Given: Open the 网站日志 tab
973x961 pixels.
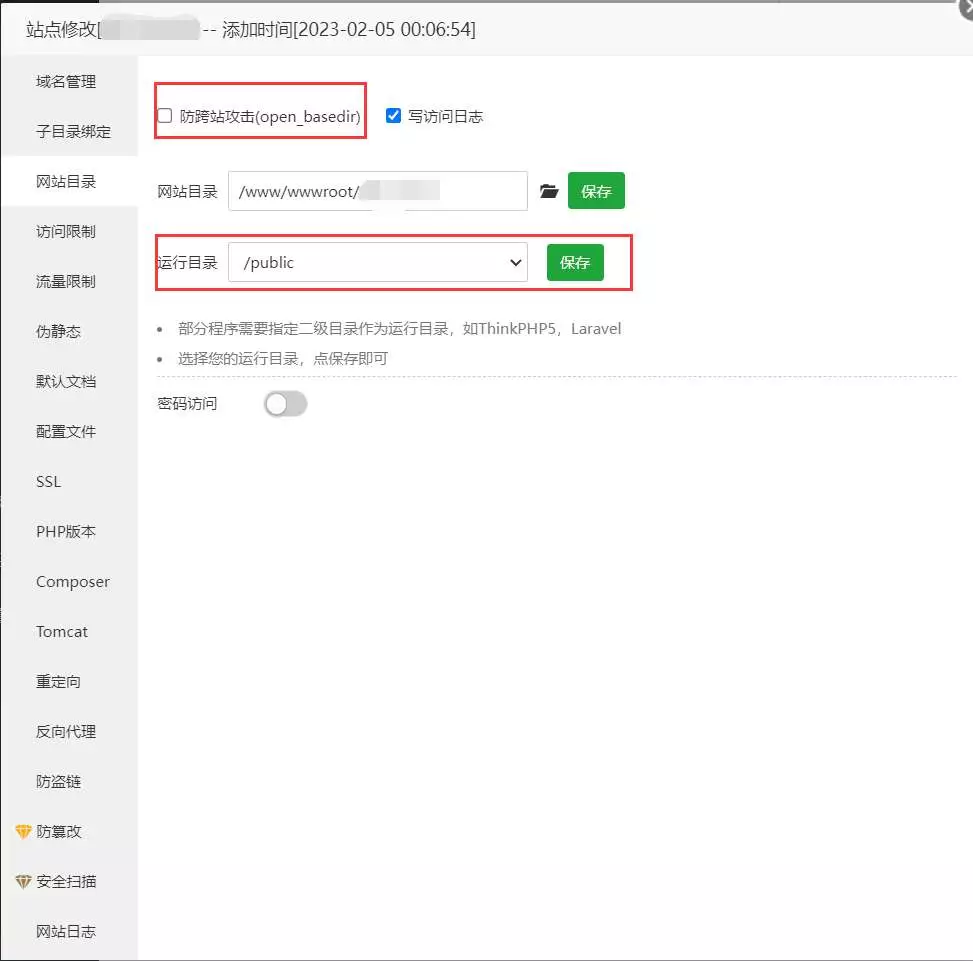Looking at the screenshot, I should 66,931.
